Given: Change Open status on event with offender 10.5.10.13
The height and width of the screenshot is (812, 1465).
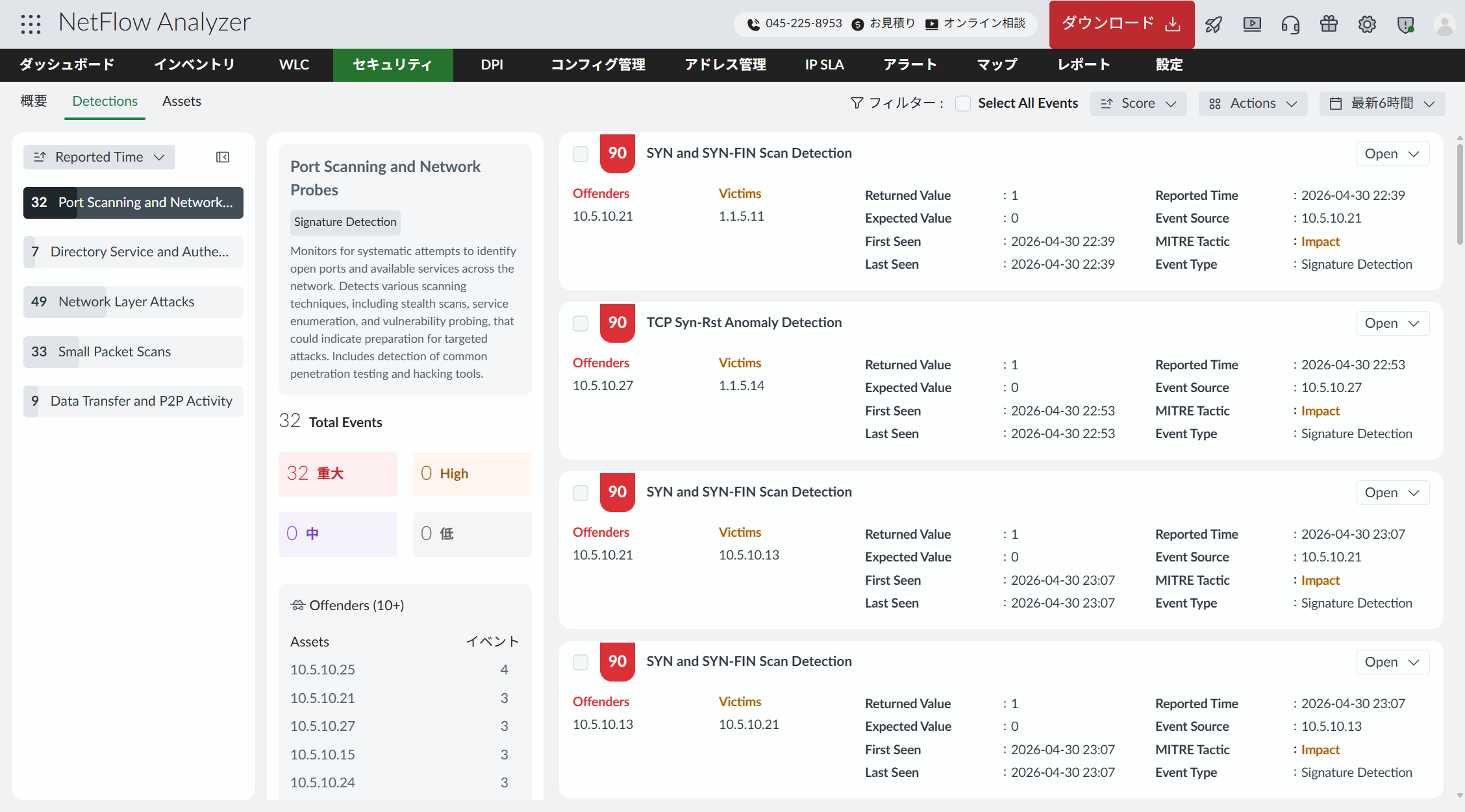Looking at the screenshot, I should 1392,662.
